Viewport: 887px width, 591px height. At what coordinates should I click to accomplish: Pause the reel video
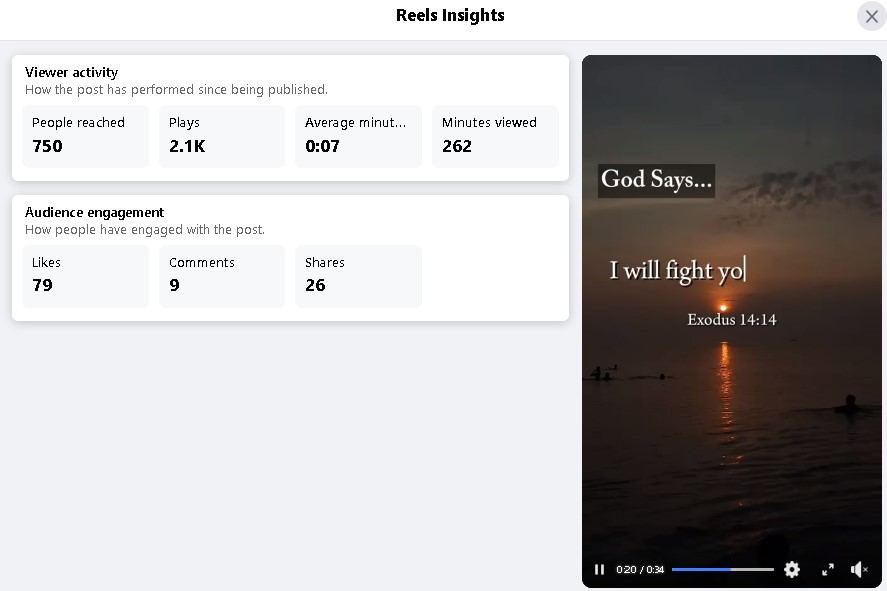click(599, 569)
